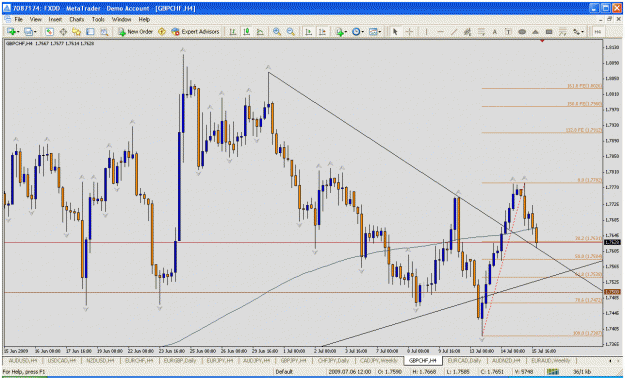Click the New Order button
This screenshot has height=378, width=625.
(x=136, y=32)
